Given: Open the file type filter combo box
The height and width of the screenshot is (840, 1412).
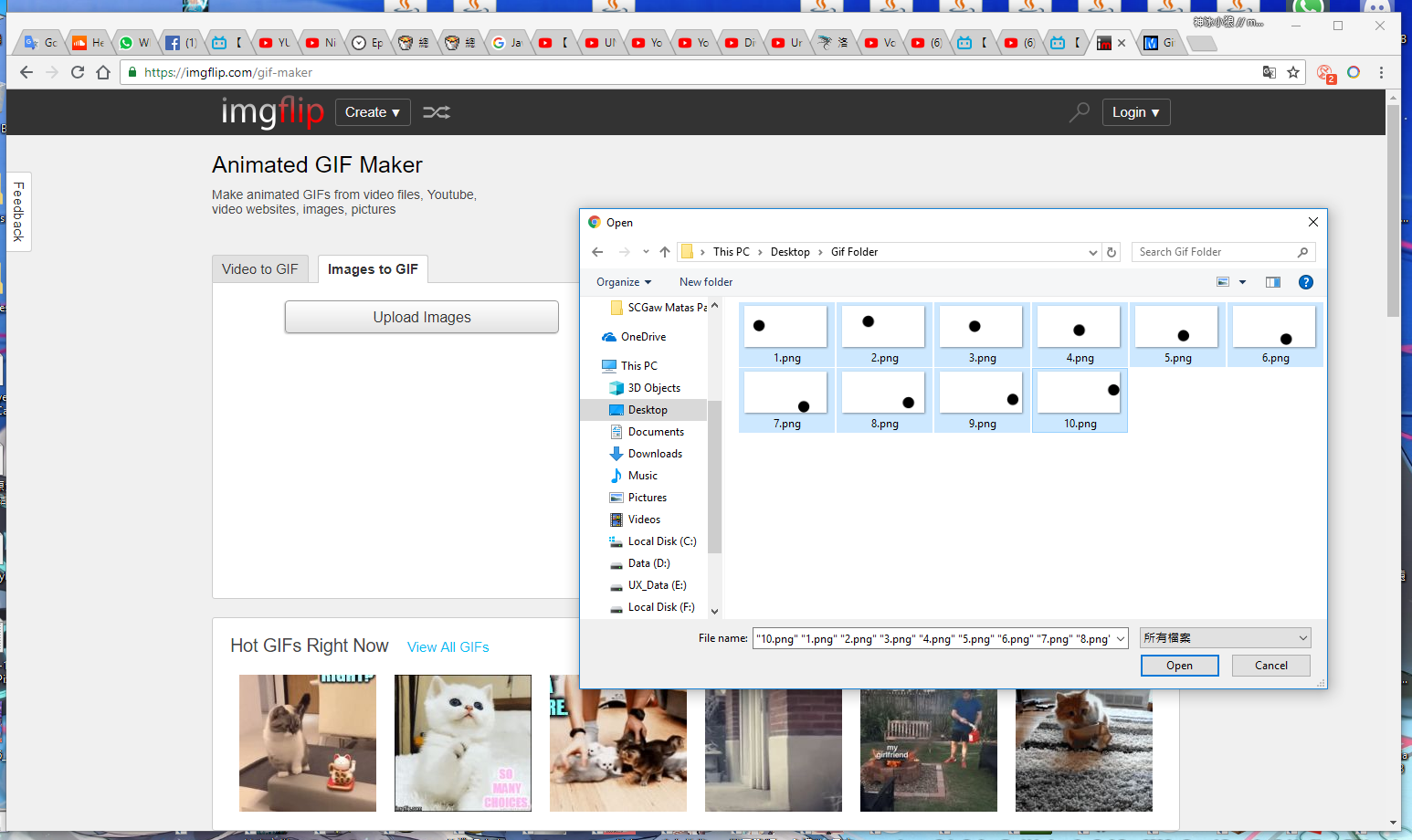Looking at the screenshot, I should click(x=1226, y=638).
